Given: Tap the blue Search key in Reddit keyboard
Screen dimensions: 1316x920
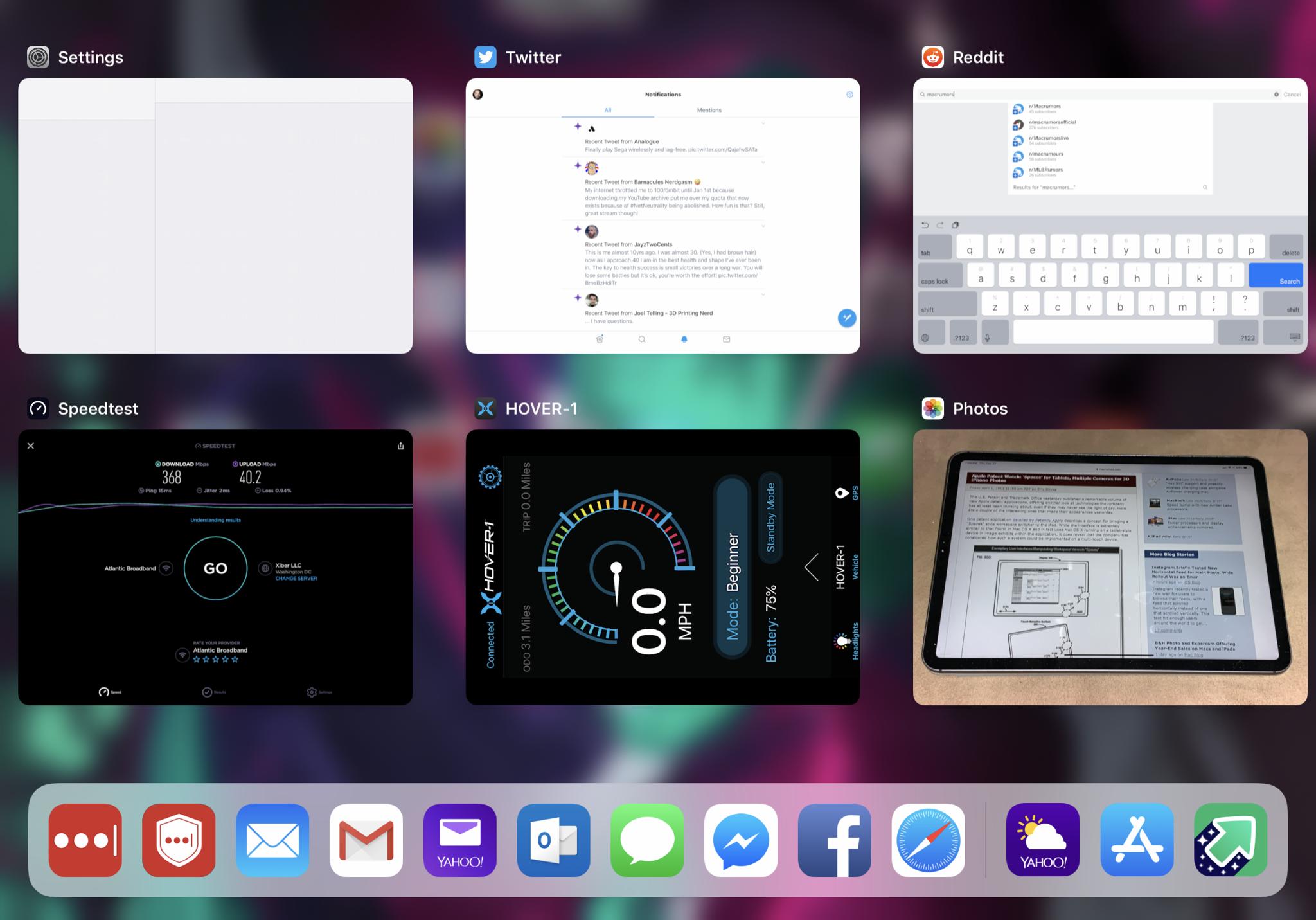Looking at the screenshot, I should (1276, 275).
